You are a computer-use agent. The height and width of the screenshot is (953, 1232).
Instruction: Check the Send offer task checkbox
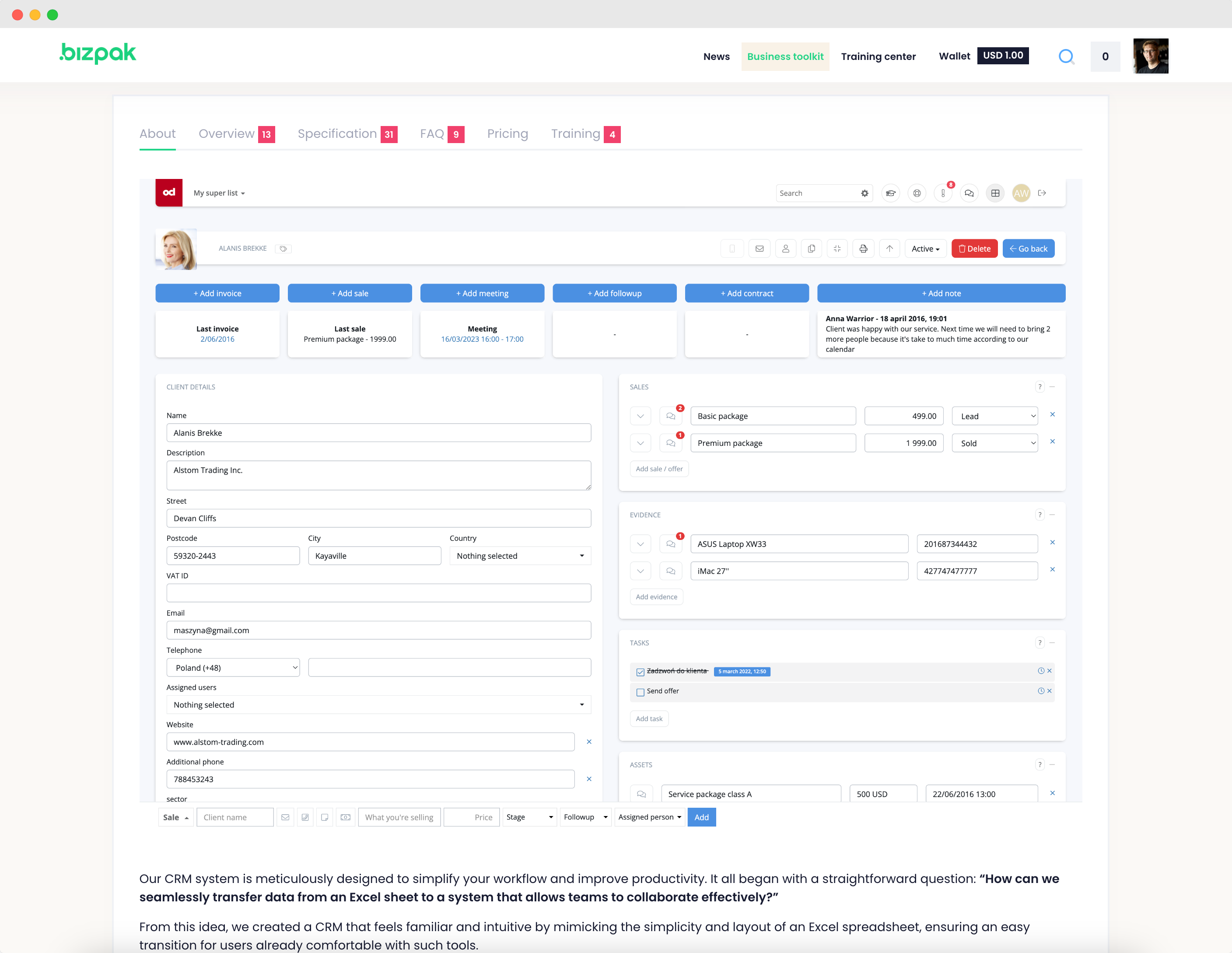click(x=640, y=692)
